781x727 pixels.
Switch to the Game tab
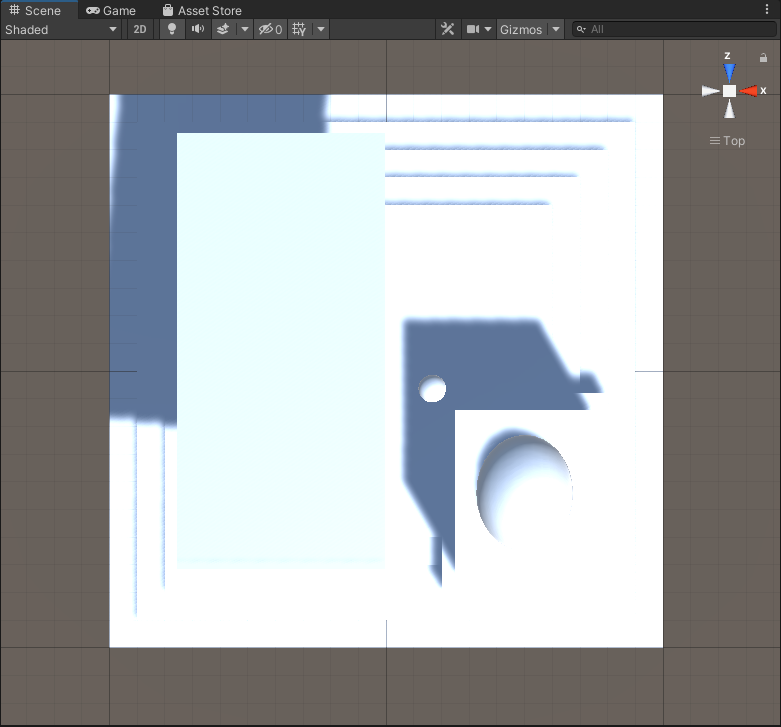point(111,10)
